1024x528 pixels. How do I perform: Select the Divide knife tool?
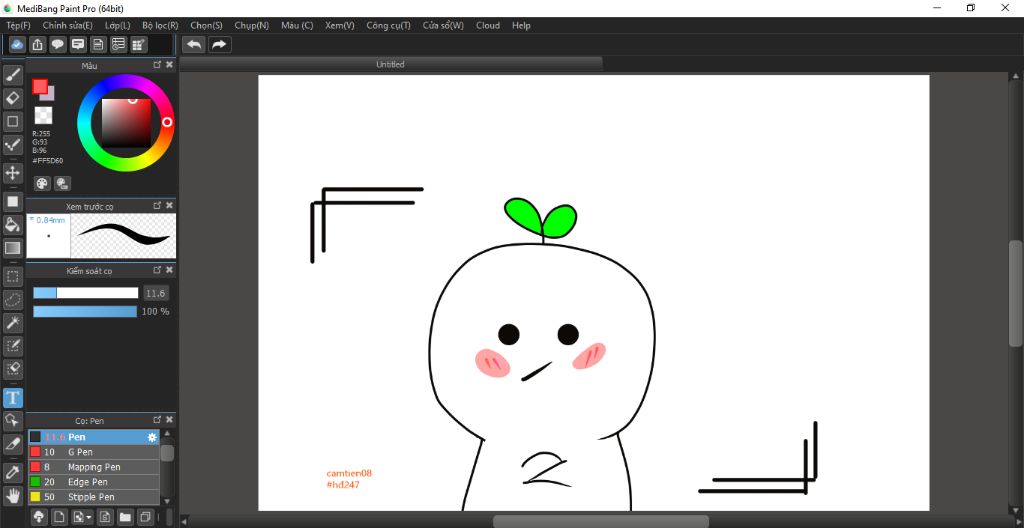tap(12, 444)
